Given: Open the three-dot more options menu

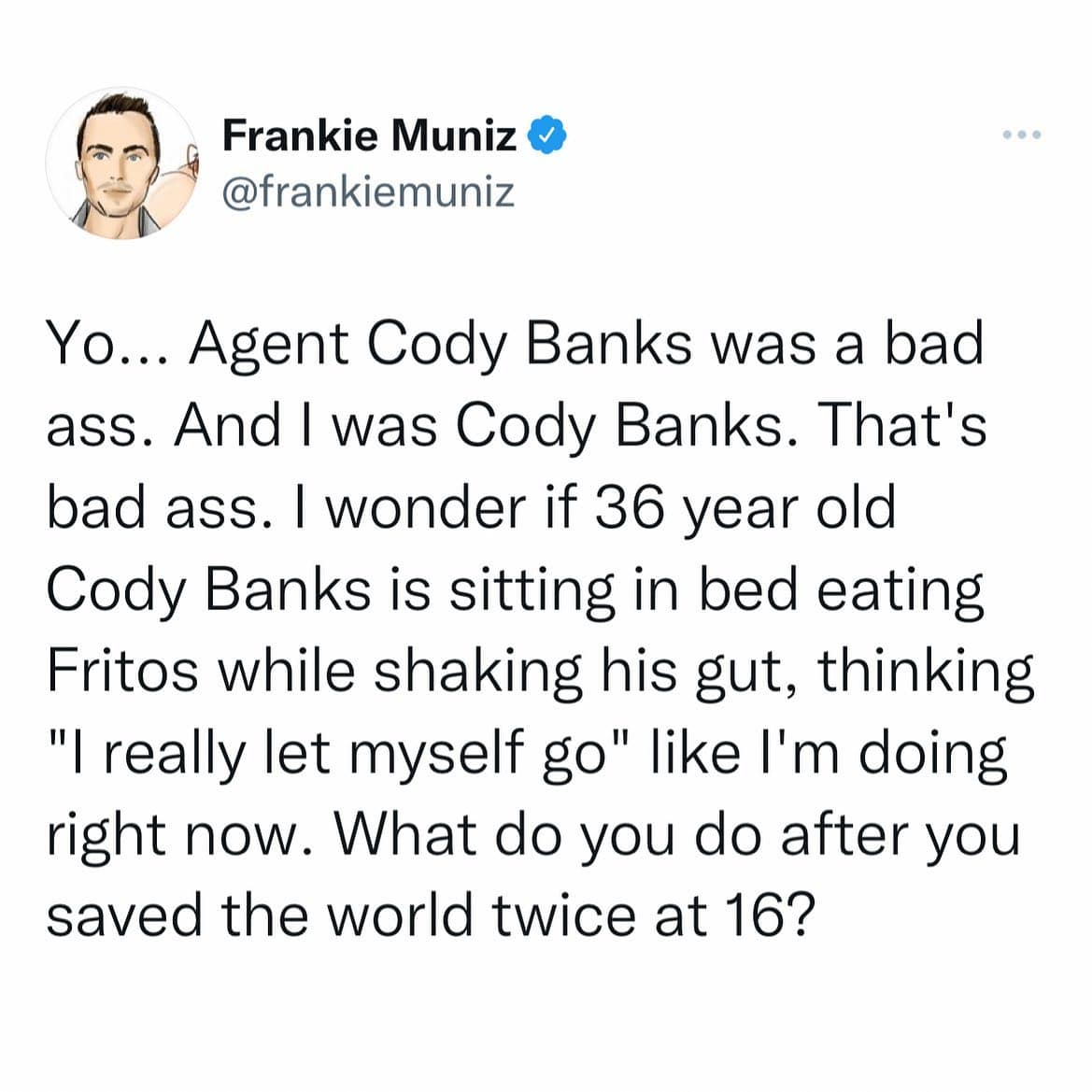Looking at the screenshot, I should click(x=1020, y=136).
